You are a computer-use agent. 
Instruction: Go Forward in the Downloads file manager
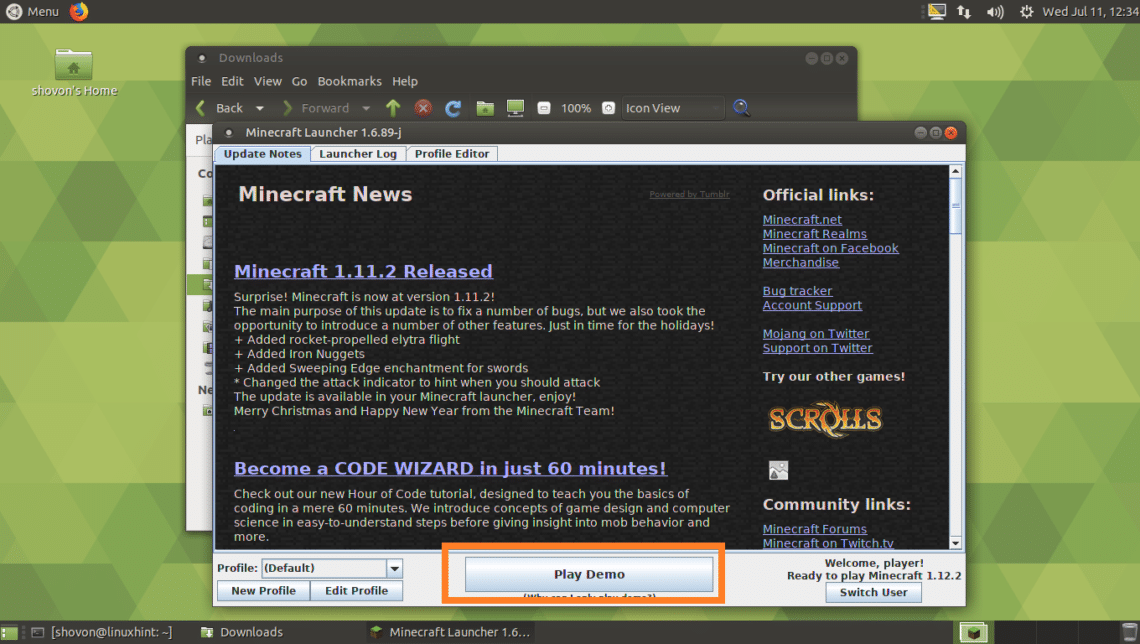(x=316, y=108)
